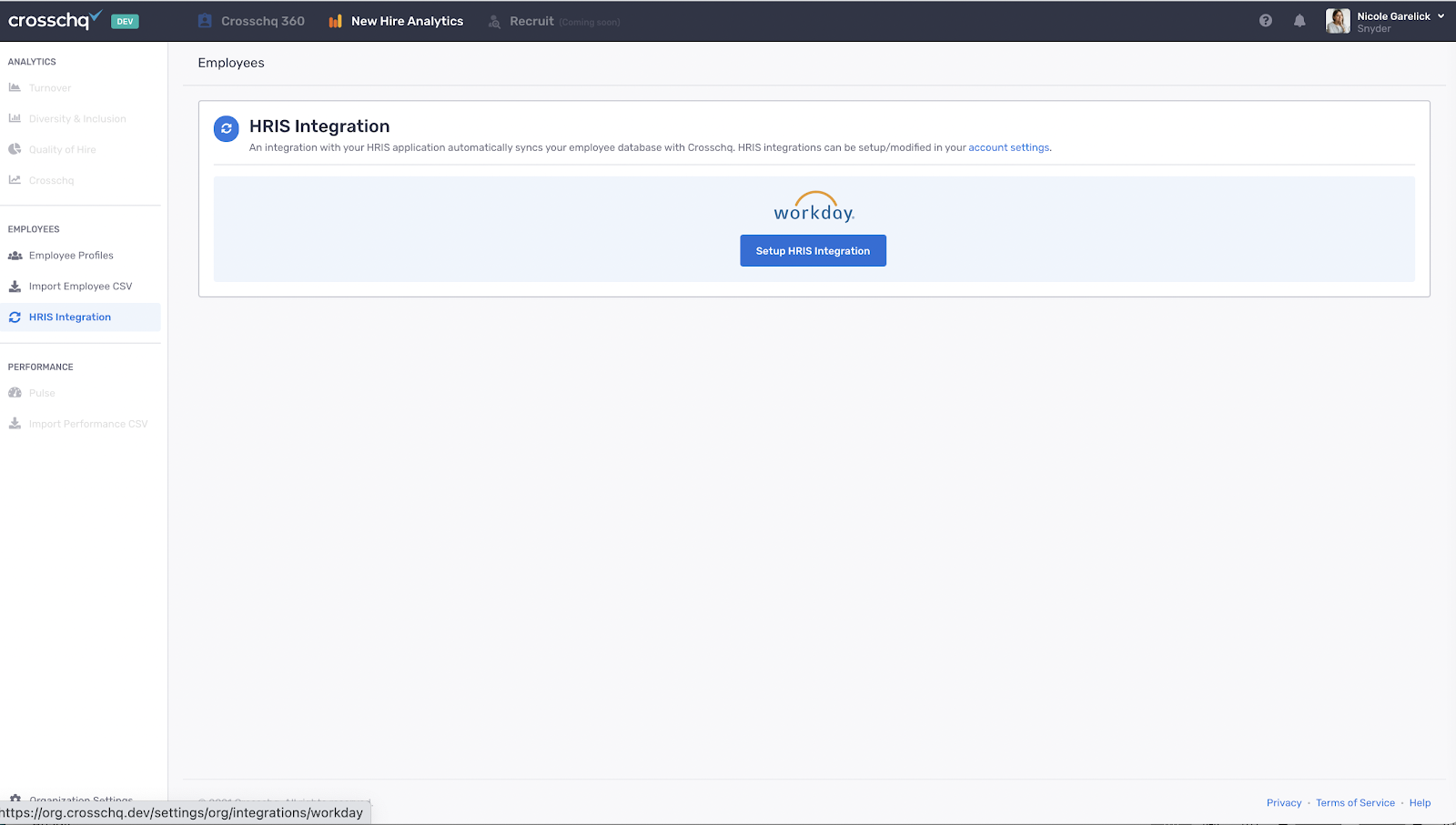
Task: Open the notifications bell
Action: (x=1299, y=21)
